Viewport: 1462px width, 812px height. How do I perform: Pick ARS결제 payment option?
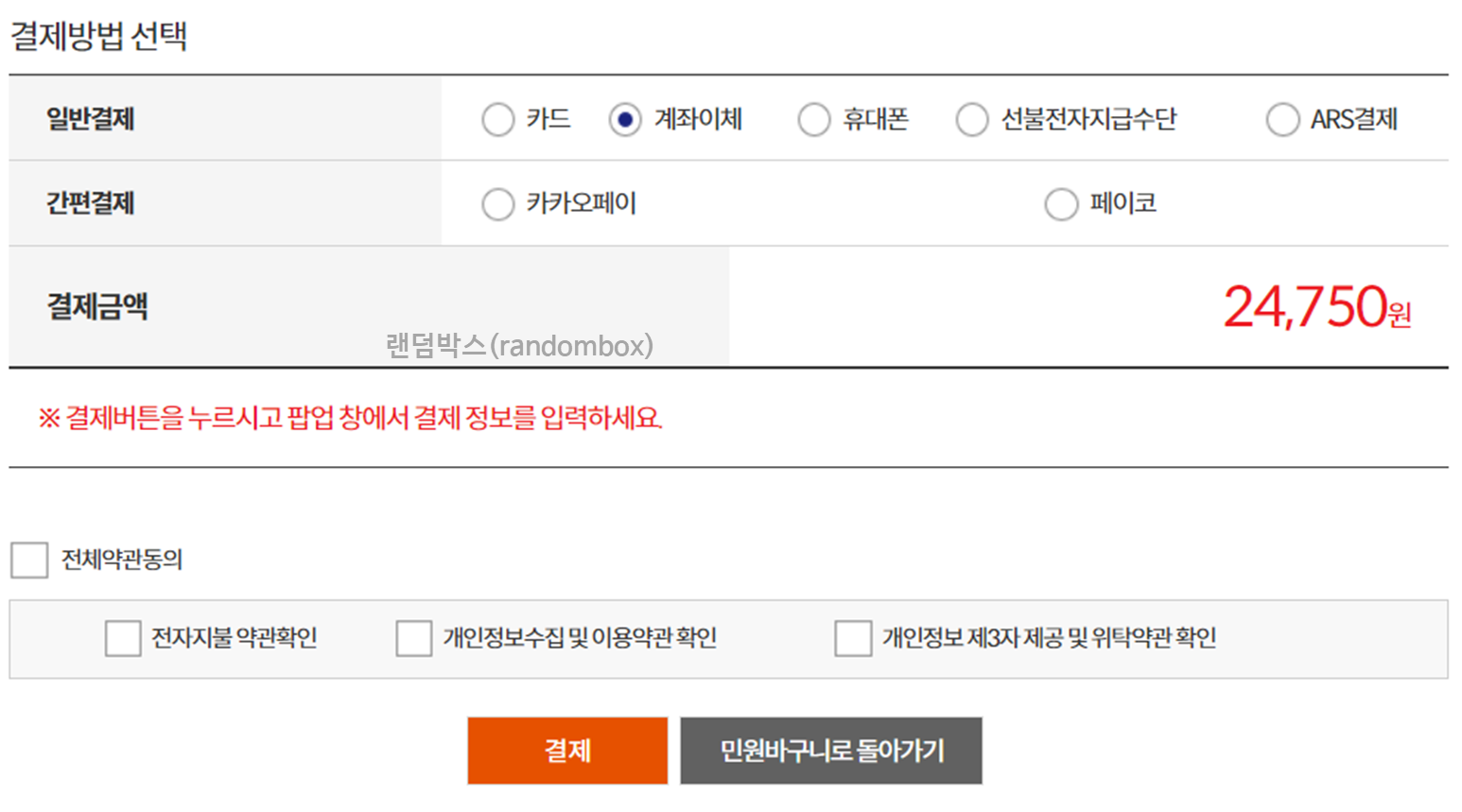(1283, 119)
